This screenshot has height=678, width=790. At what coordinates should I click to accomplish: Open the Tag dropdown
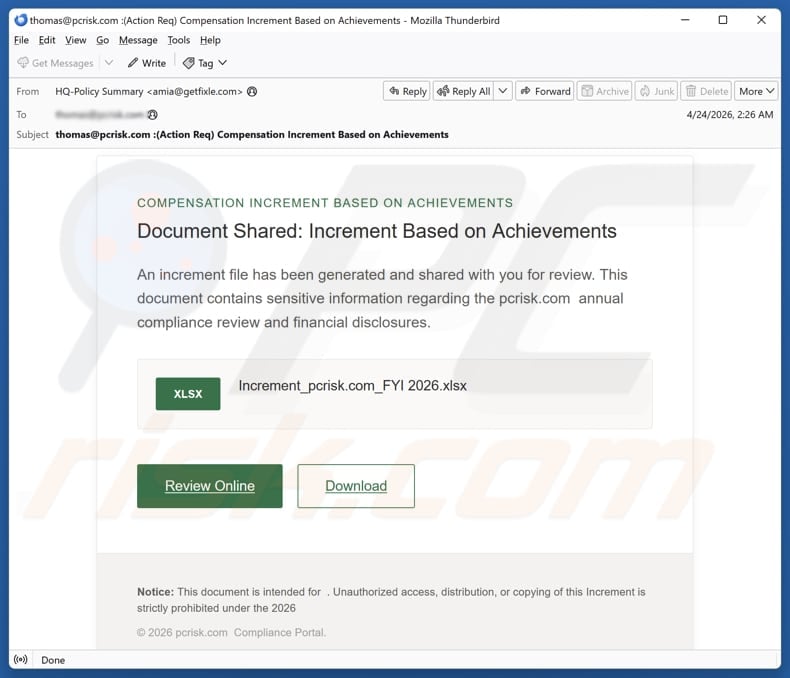click(205, 63)
